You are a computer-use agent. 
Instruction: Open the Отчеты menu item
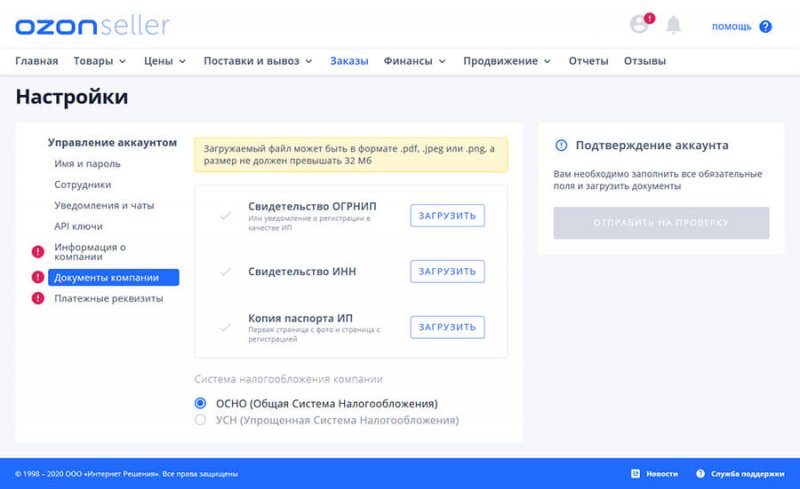pyautogui.click(x=588, y=61)
